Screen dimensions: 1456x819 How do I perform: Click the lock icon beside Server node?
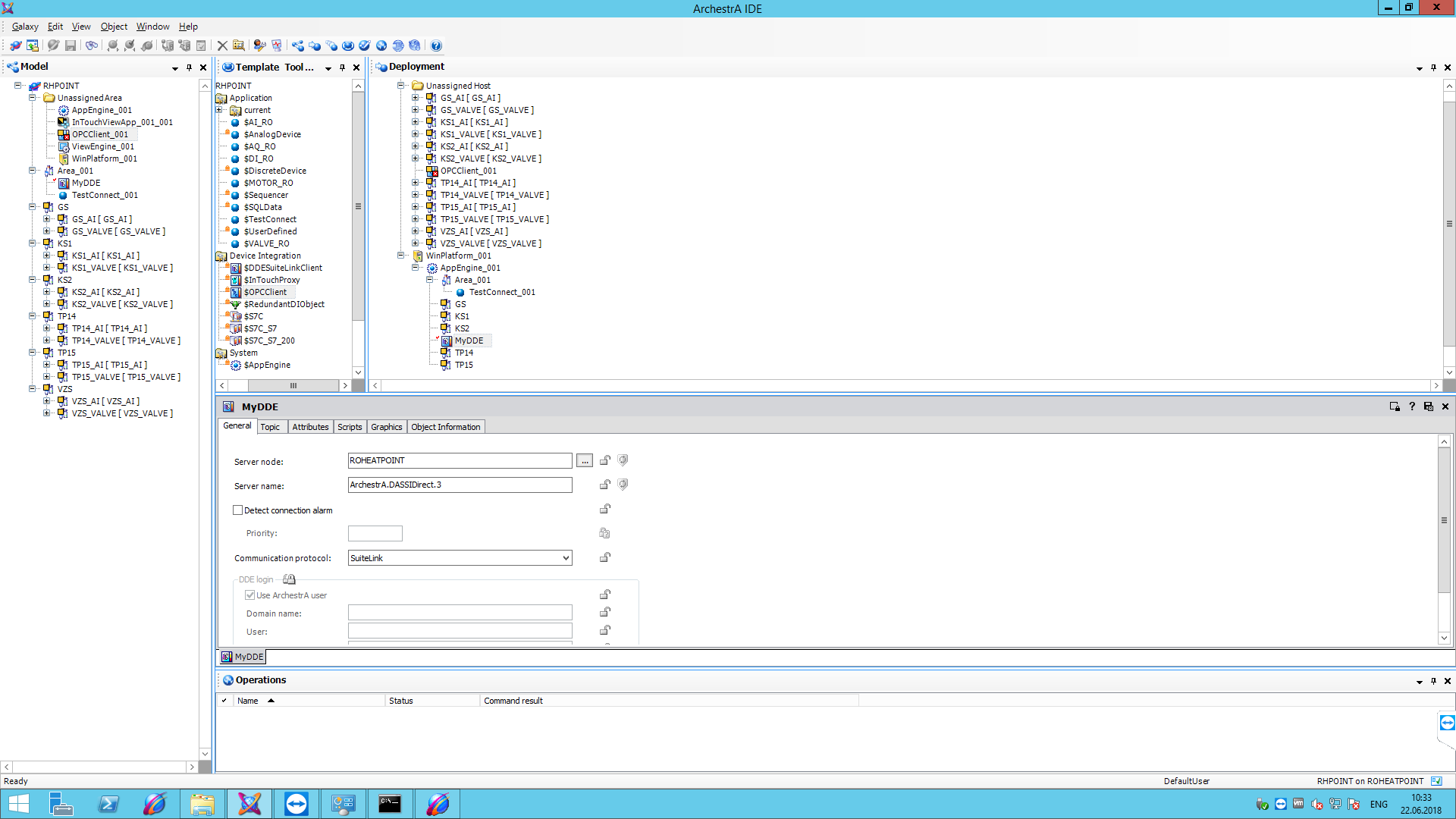(605, 460)
